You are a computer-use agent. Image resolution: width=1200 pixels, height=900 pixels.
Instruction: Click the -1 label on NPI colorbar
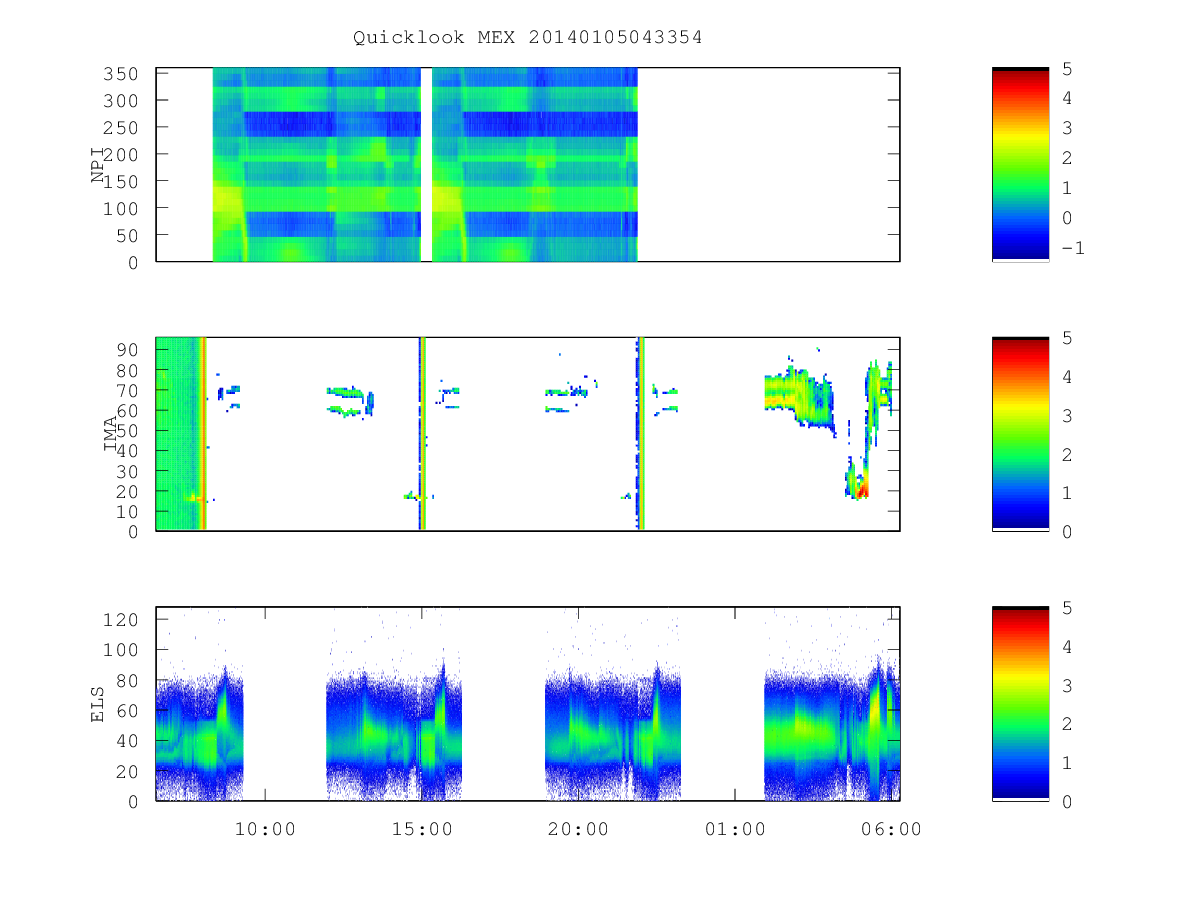(x=1072, y=248)
